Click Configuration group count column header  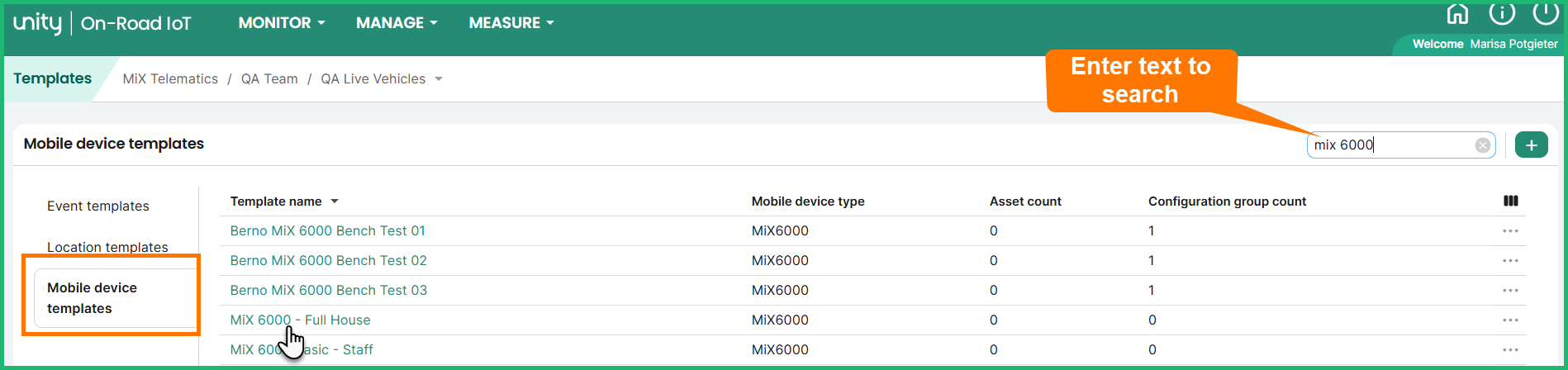(x=1227, y=201)
